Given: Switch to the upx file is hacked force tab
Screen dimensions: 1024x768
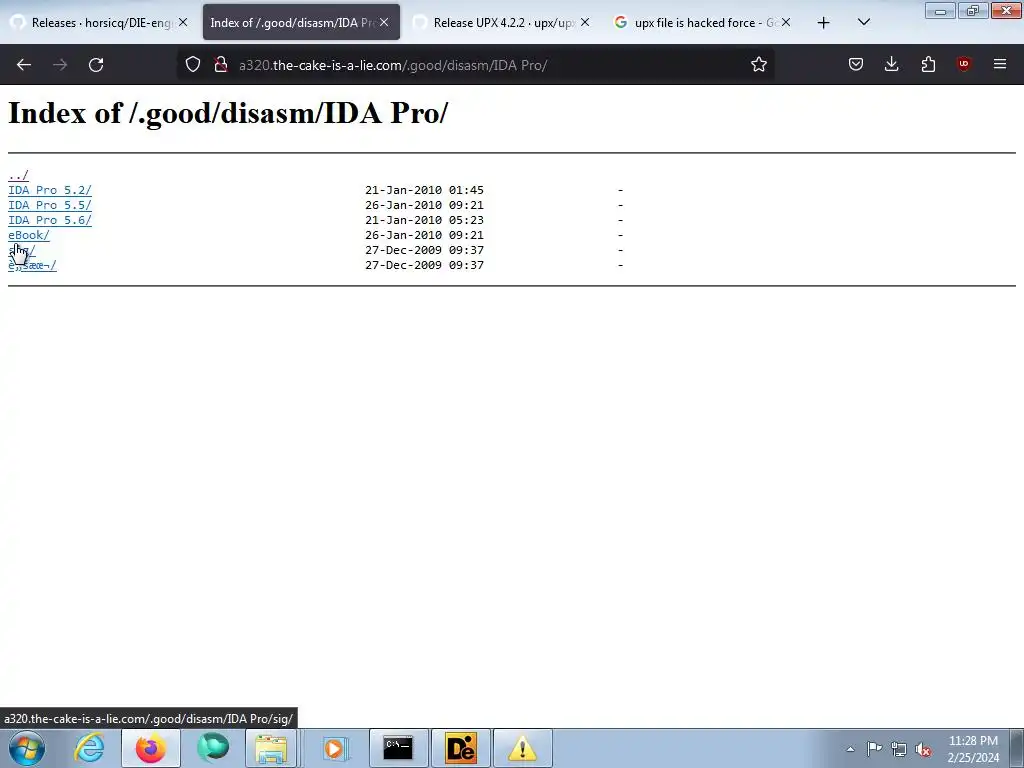Looking at the screenshot, I should (704, 22).
